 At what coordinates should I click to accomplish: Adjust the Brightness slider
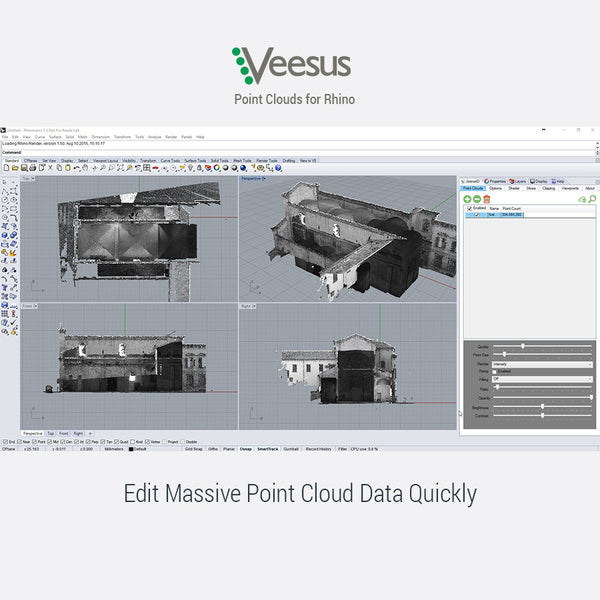pyautogui.click(x=543, y=405)
